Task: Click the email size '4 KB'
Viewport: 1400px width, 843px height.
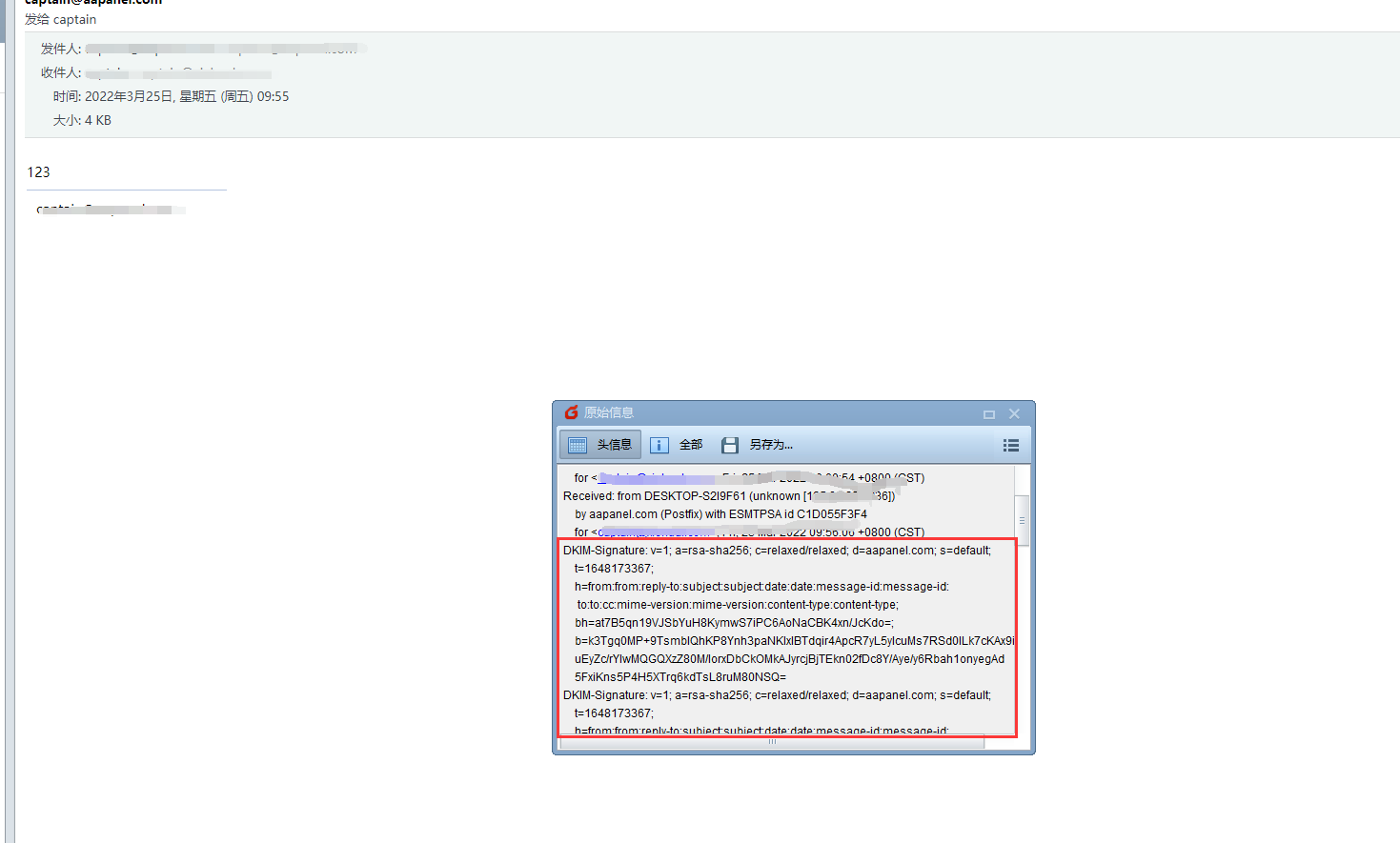Action: [98, 120]
